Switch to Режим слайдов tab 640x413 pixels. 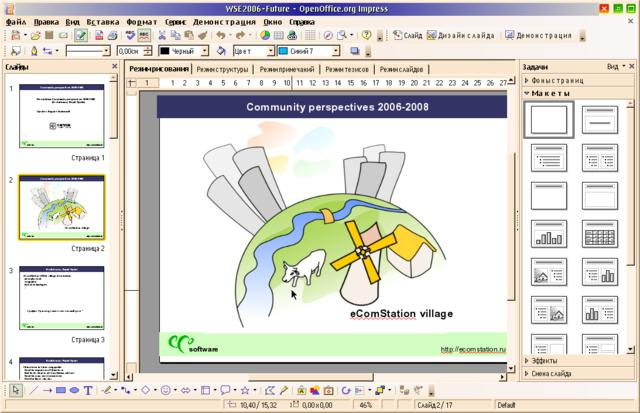coord(401,69)
